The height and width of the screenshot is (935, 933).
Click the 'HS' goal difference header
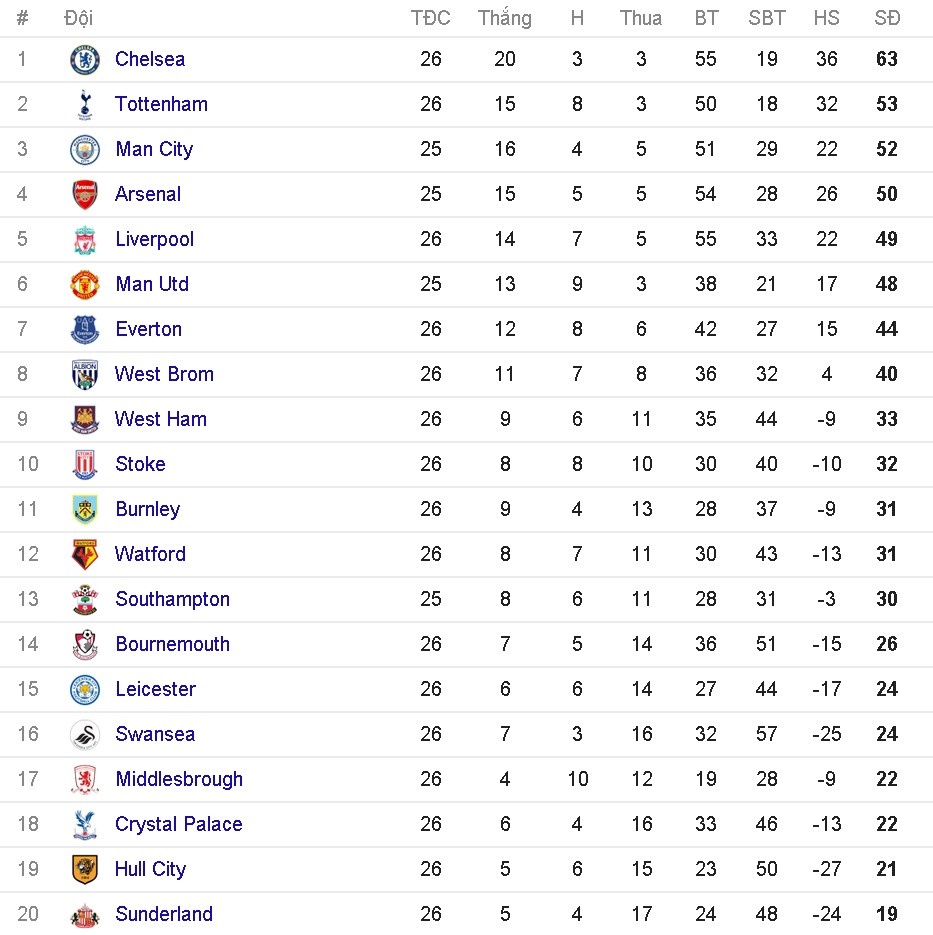(827, 18)
